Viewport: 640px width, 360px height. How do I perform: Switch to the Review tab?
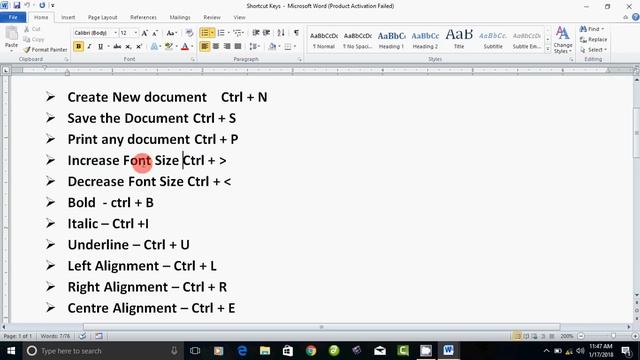click(x=212, y=18)
